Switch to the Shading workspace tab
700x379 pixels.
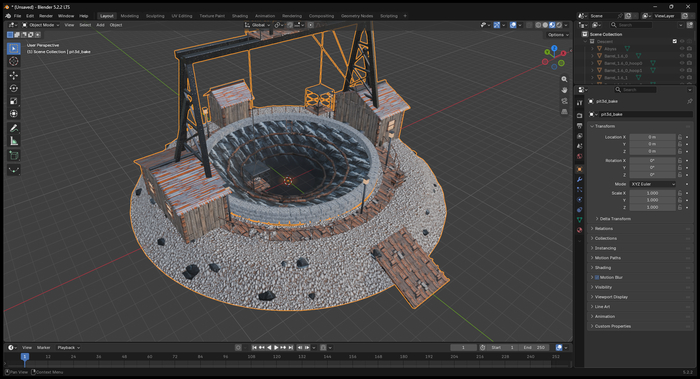pyautogui.click(x=240, y=16)
